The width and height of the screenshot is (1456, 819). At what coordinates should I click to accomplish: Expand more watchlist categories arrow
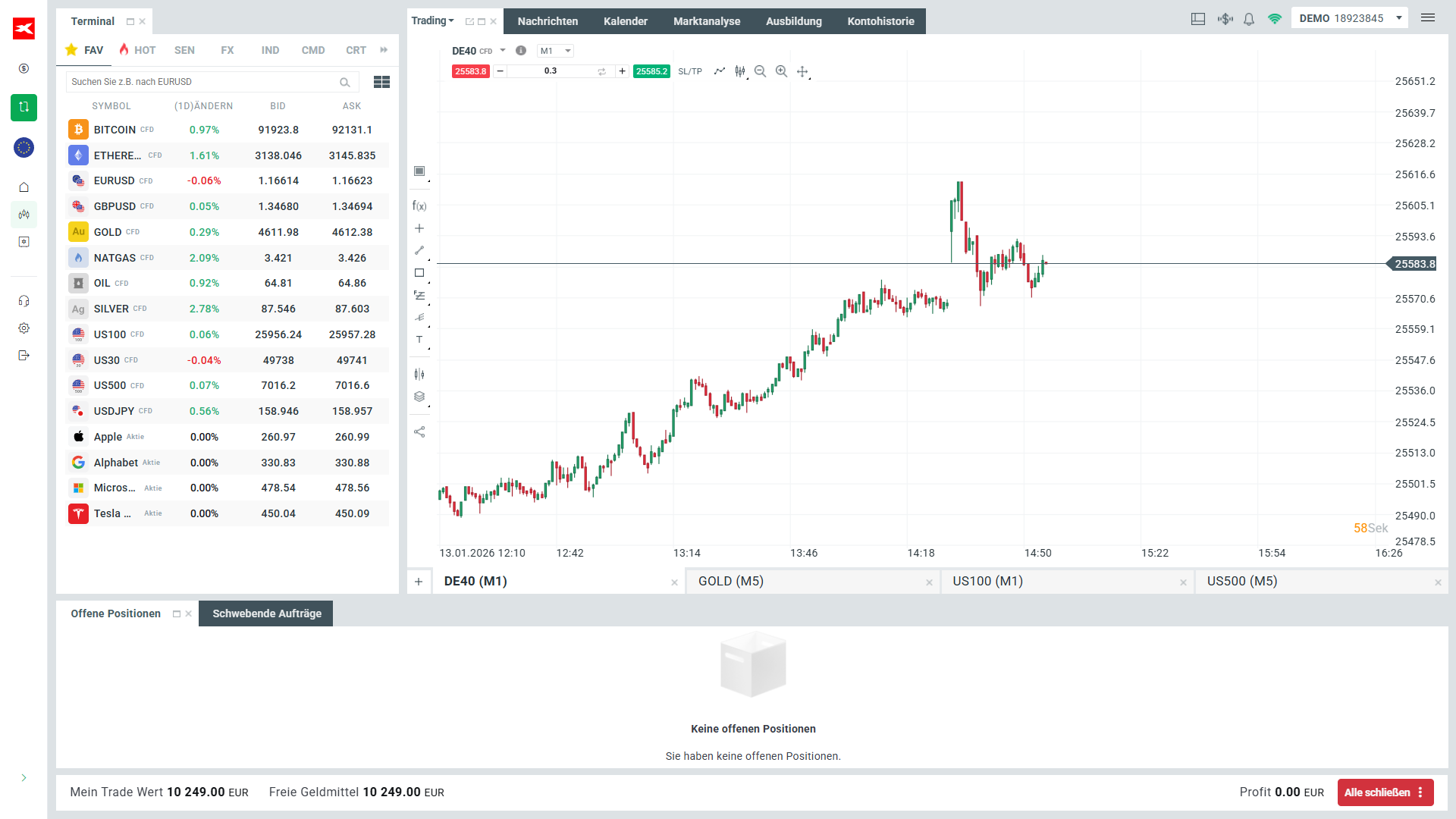pos(384,50)
